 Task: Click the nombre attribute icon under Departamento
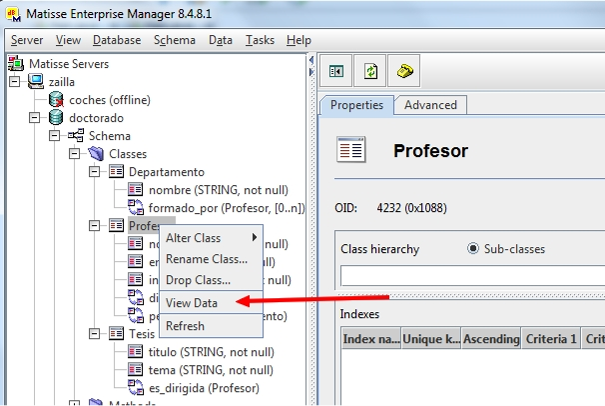click(x=135, y=189)
